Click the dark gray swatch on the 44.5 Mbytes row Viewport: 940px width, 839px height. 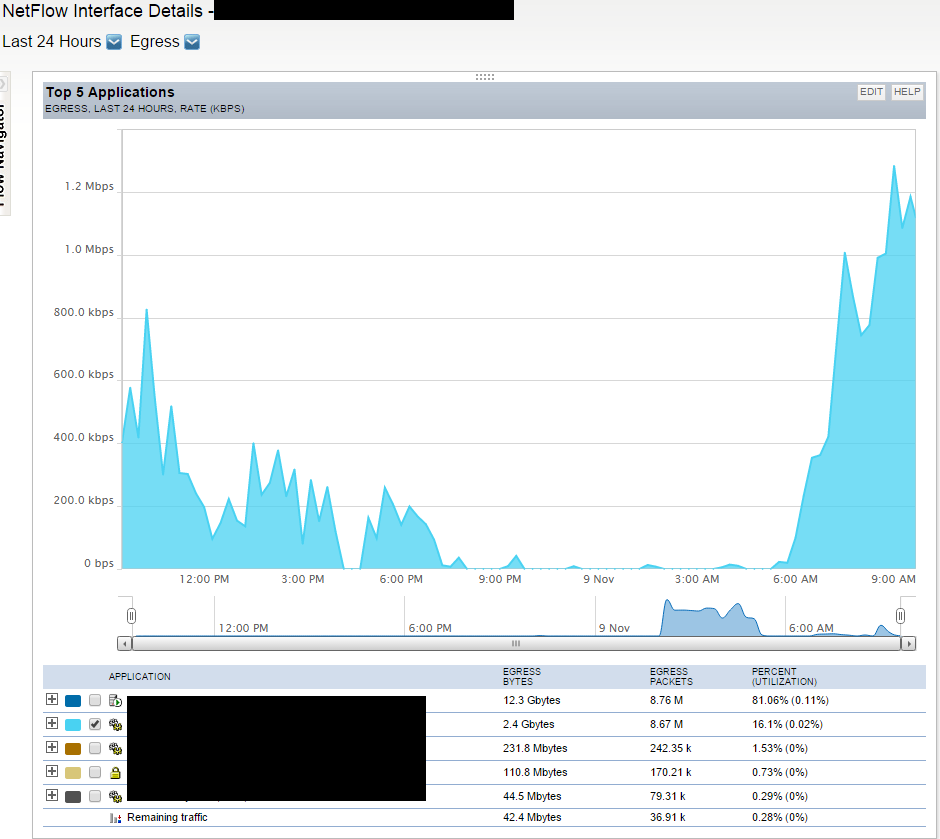point(73,796)
